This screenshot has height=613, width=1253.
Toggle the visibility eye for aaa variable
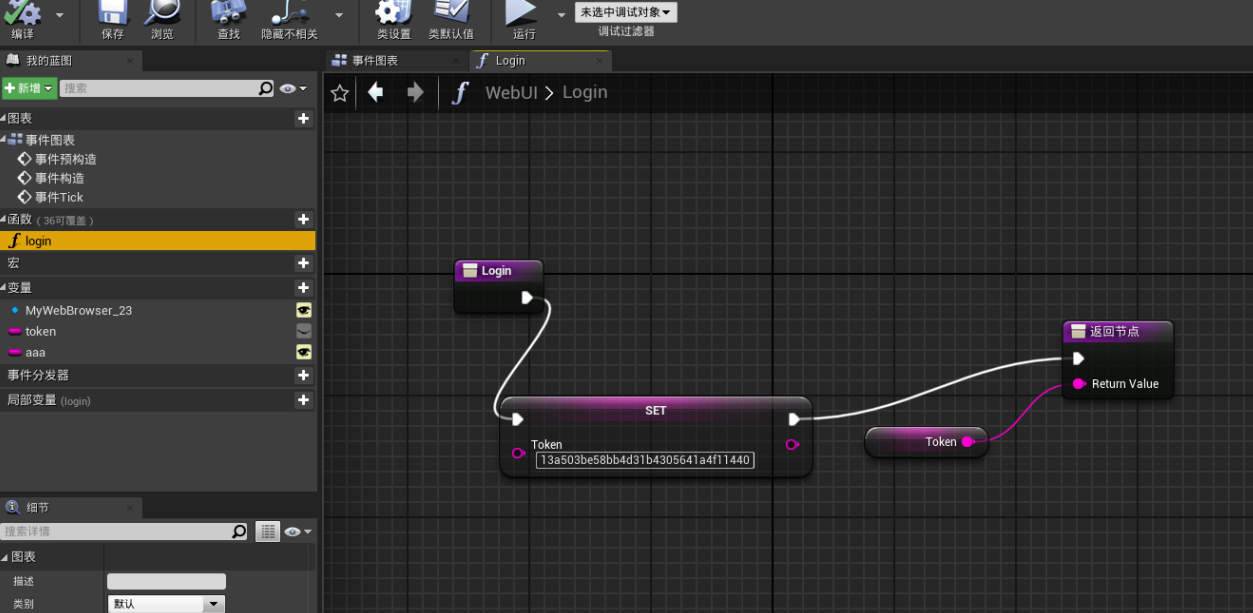[303, 352]
